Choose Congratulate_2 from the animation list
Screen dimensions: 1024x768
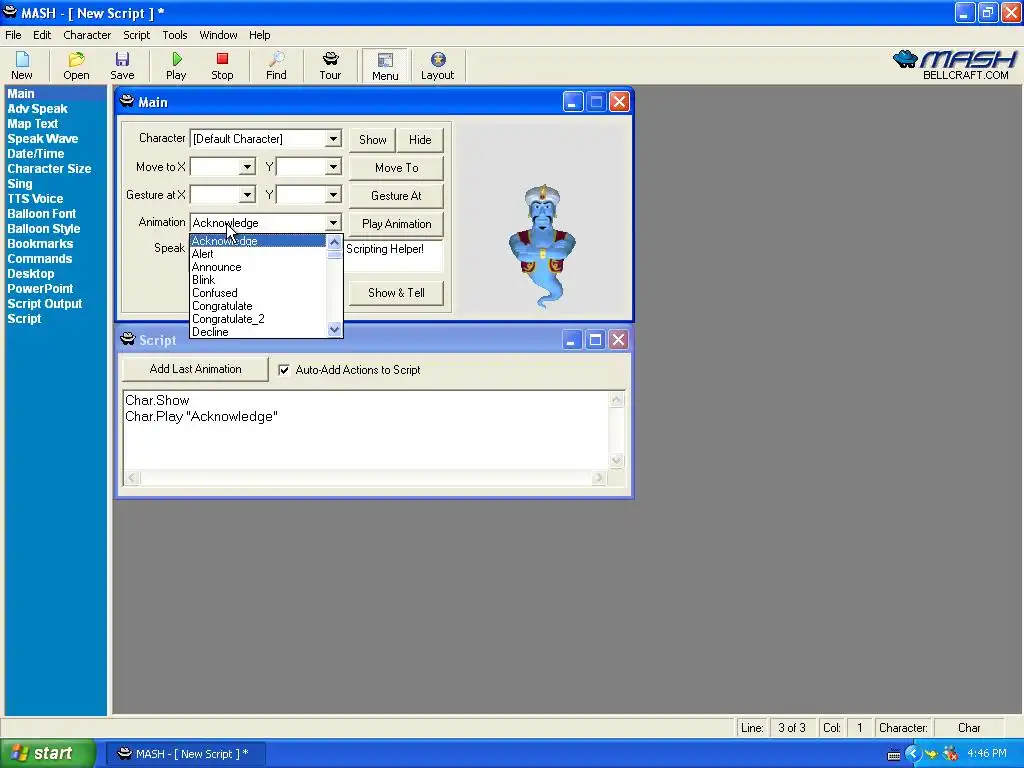click(x=258, y=319)
